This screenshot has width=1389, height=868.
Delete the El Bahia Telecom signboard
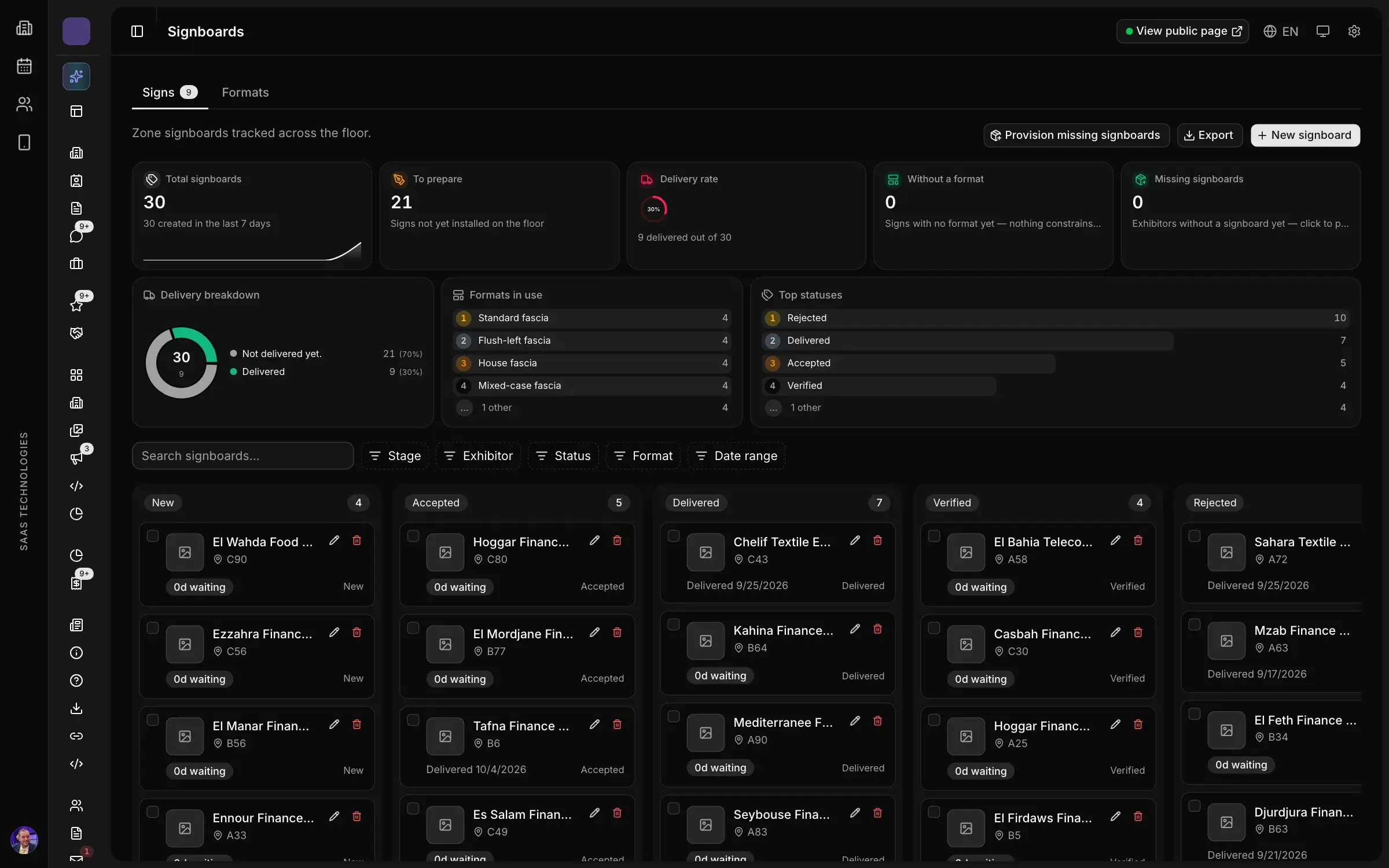point(1138,540)
